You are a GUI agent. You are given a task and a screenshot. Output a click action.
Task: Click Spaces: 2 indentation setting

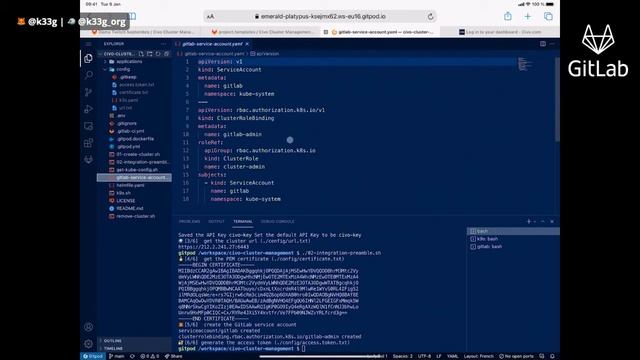click(x=402, y=356)
